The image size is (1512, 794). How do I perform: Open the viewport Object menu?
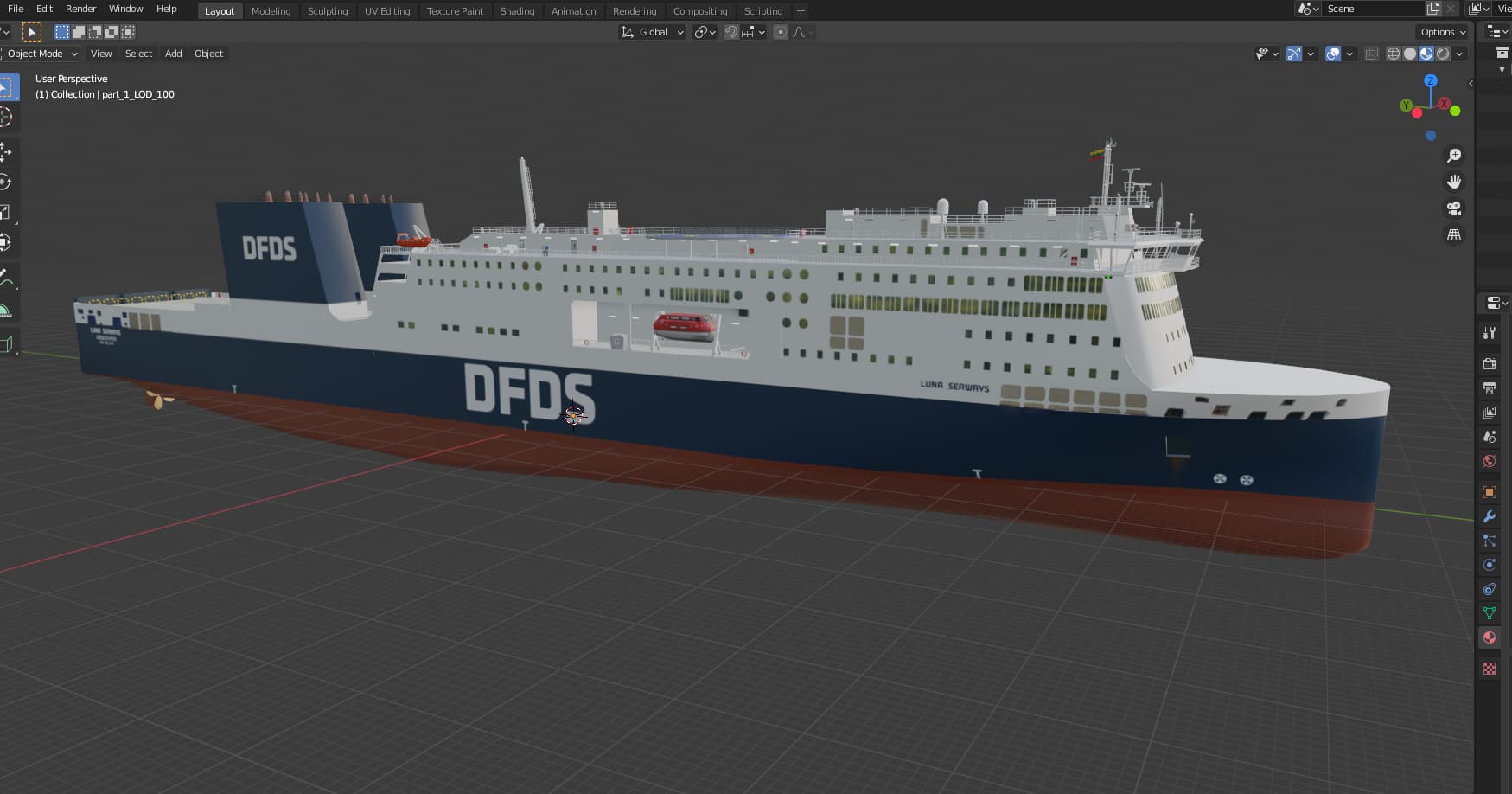pos(208,54)
